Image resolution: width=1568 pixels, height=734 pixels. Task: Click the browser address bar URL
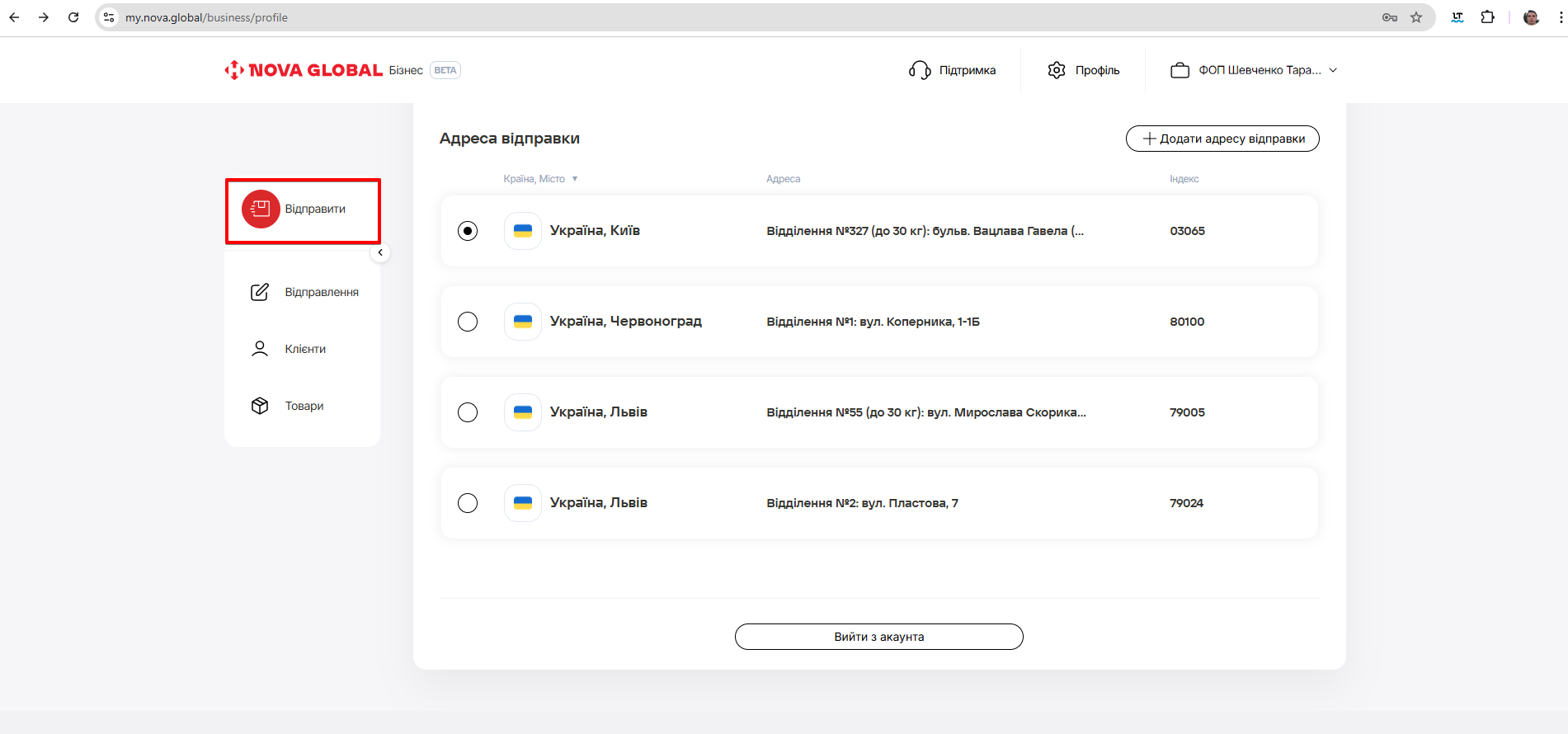[x=206, y=17]
